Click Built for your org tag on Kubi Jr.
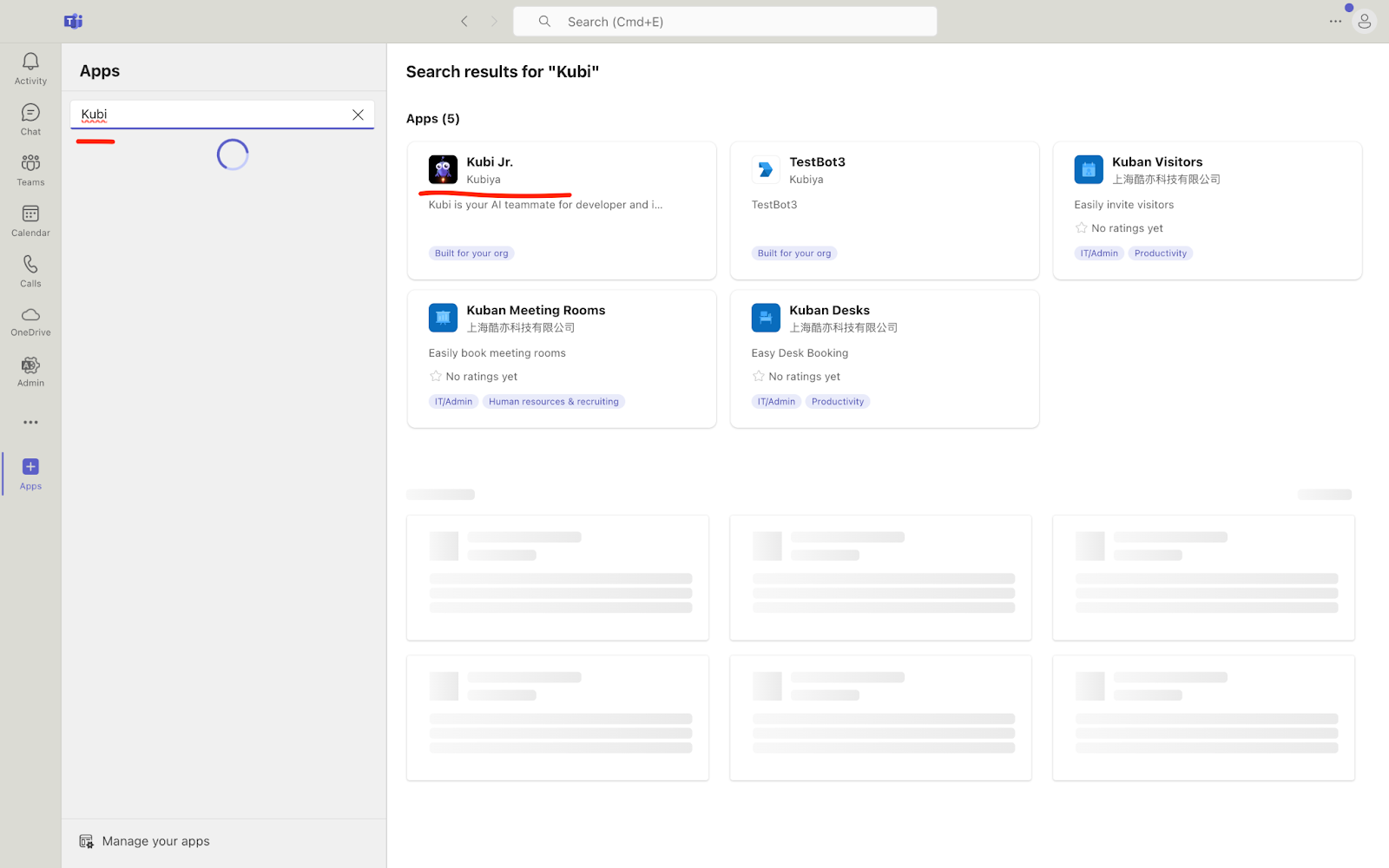 pyautogui.click(x=471, y=253)
